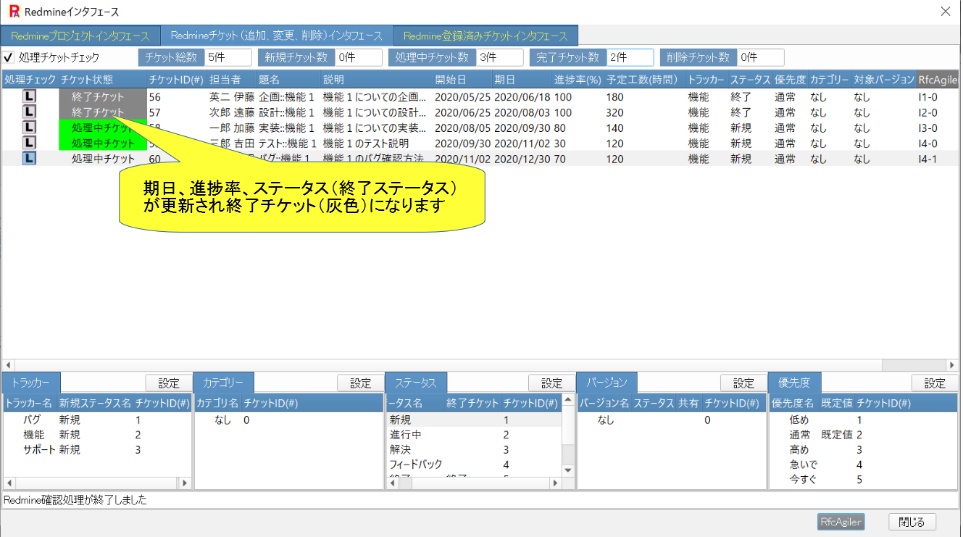Click the L icon in ticket 57 row
963x537 pixels.
pyautogui.click(x=29, y=112)
